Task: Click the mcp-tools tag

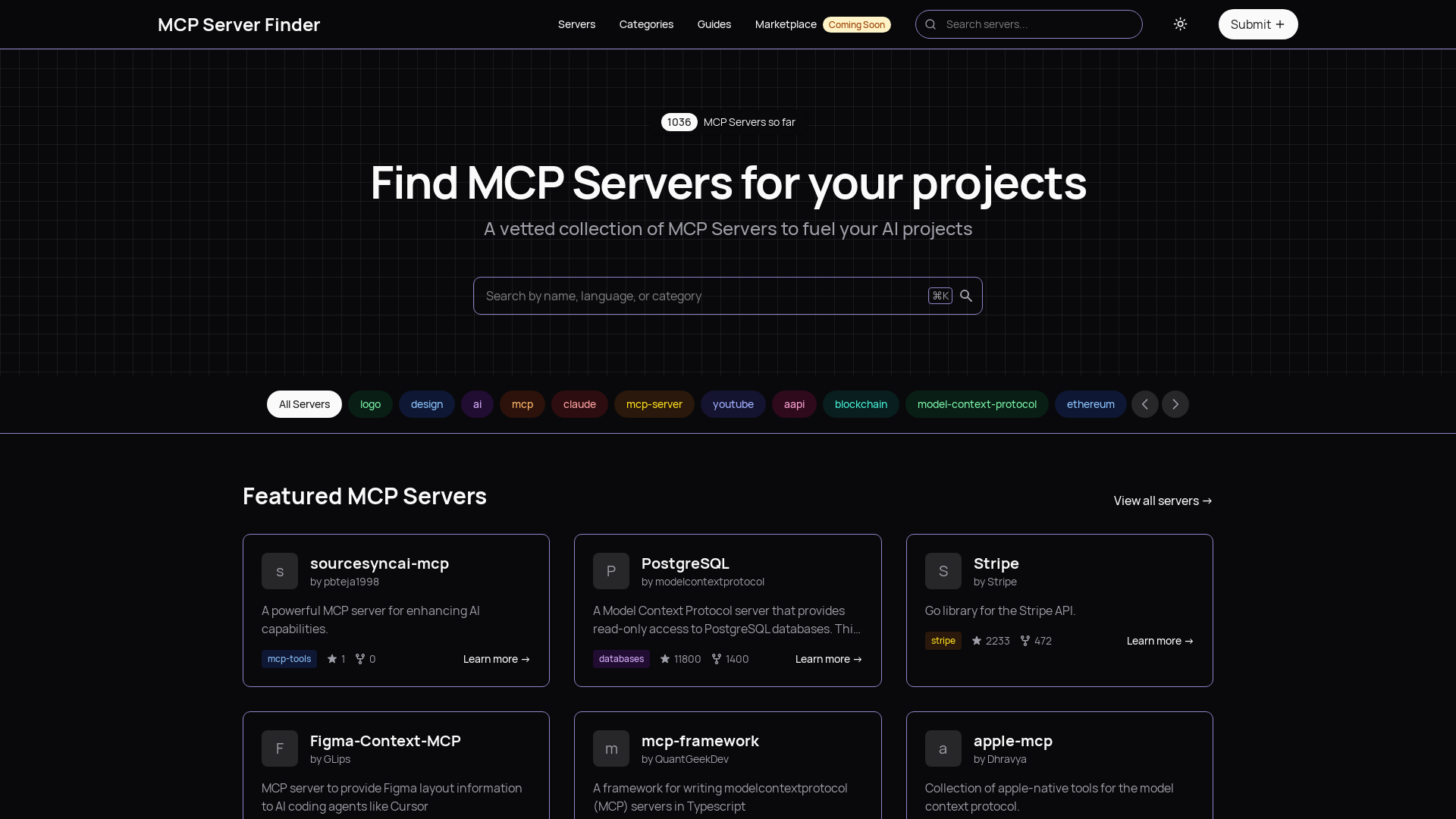Action: 289,659
